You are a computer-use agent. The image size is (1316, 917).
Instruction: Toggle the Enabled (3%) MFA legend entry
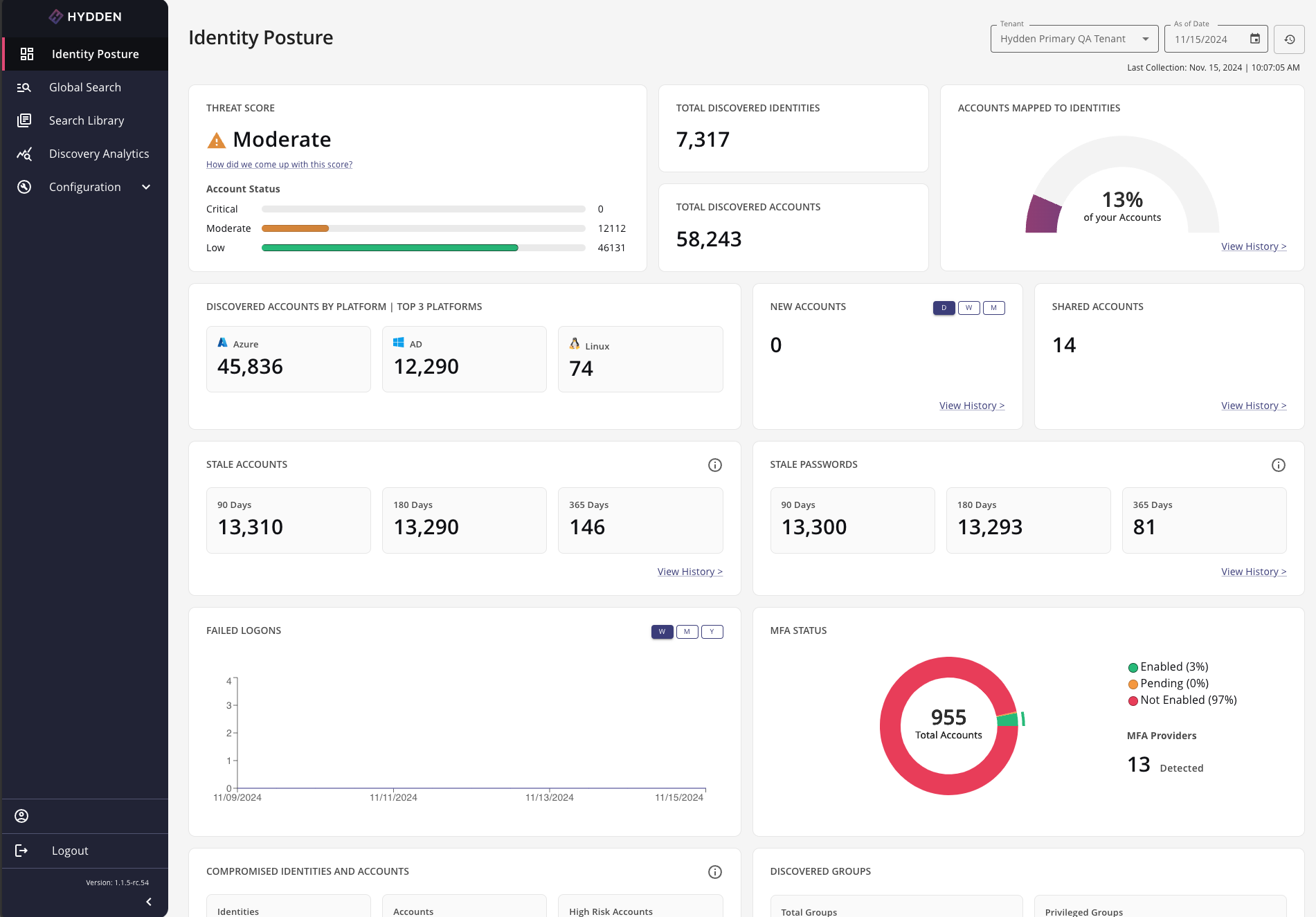click(1169, 667)
